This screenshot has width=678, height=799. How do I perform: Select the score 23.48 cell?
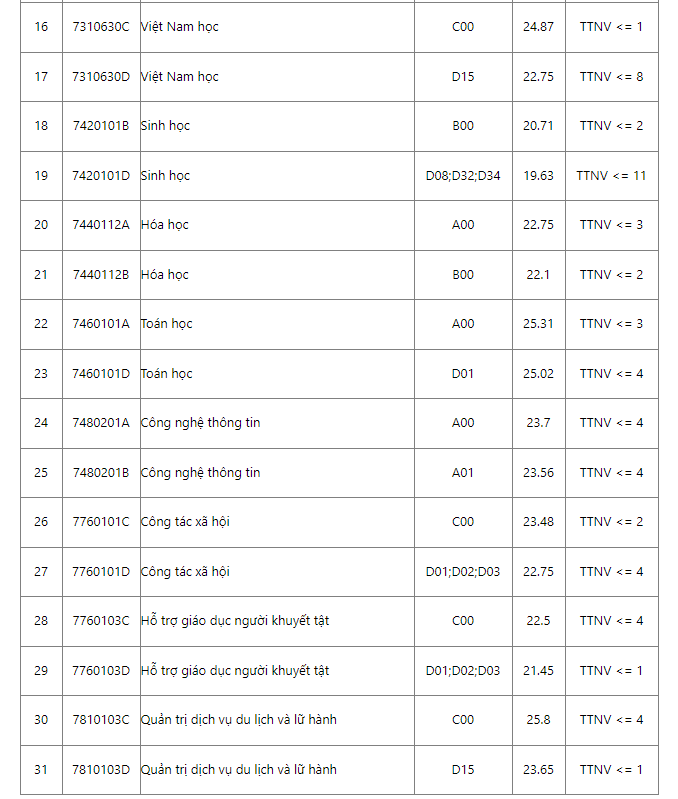538,522
